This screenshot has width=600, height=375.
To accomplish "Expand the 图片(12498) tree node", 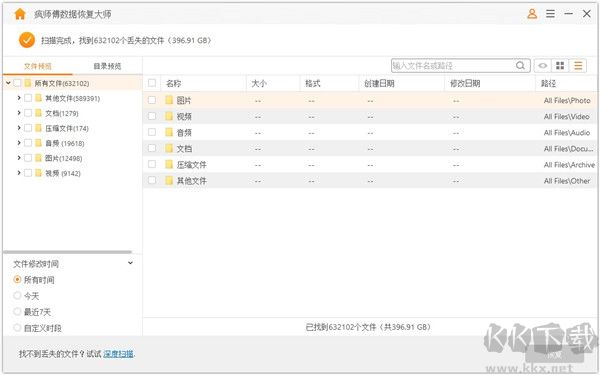I will pos(19,158).
